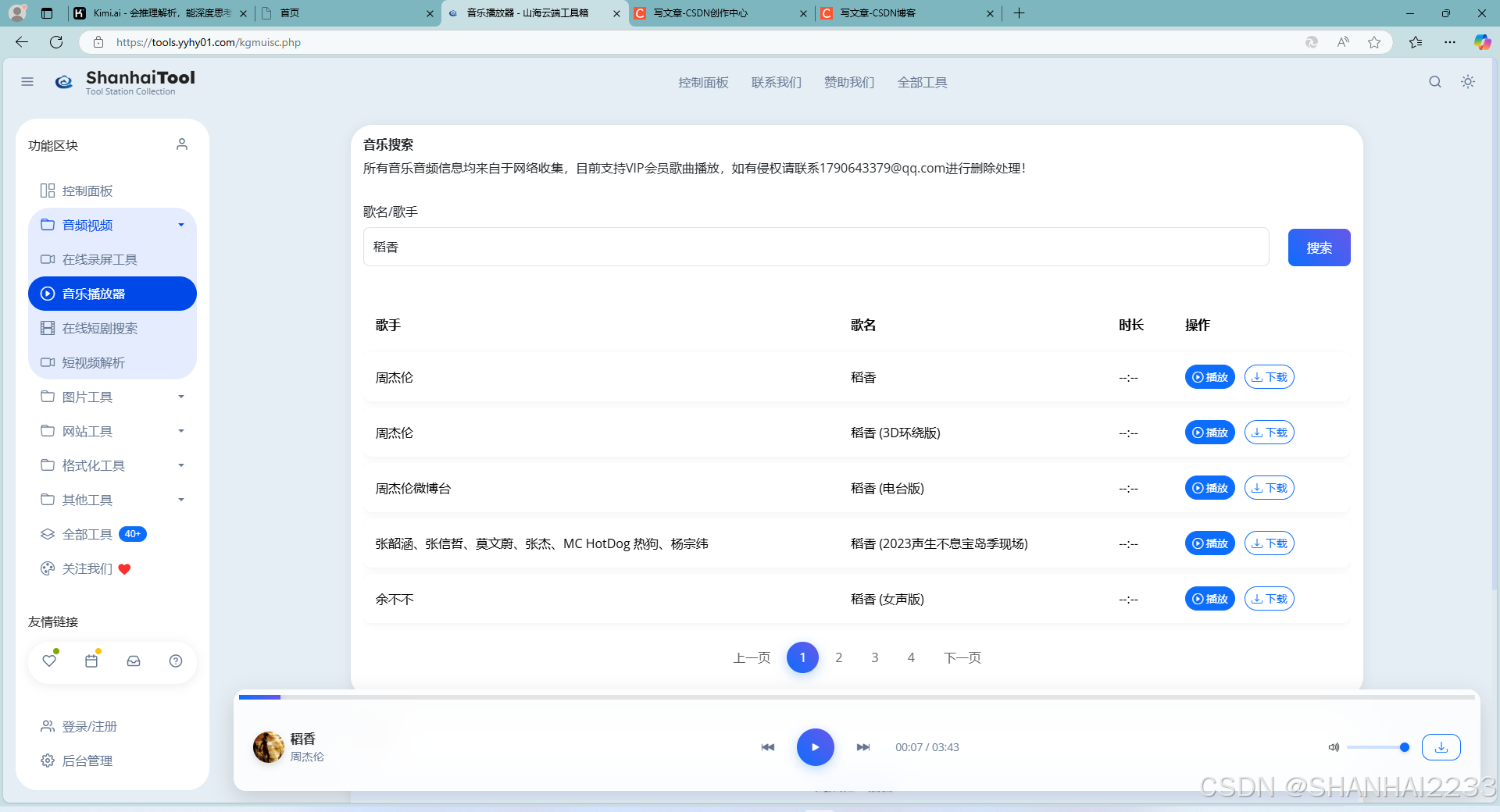Go to pagination page 3

pos(874,657)
